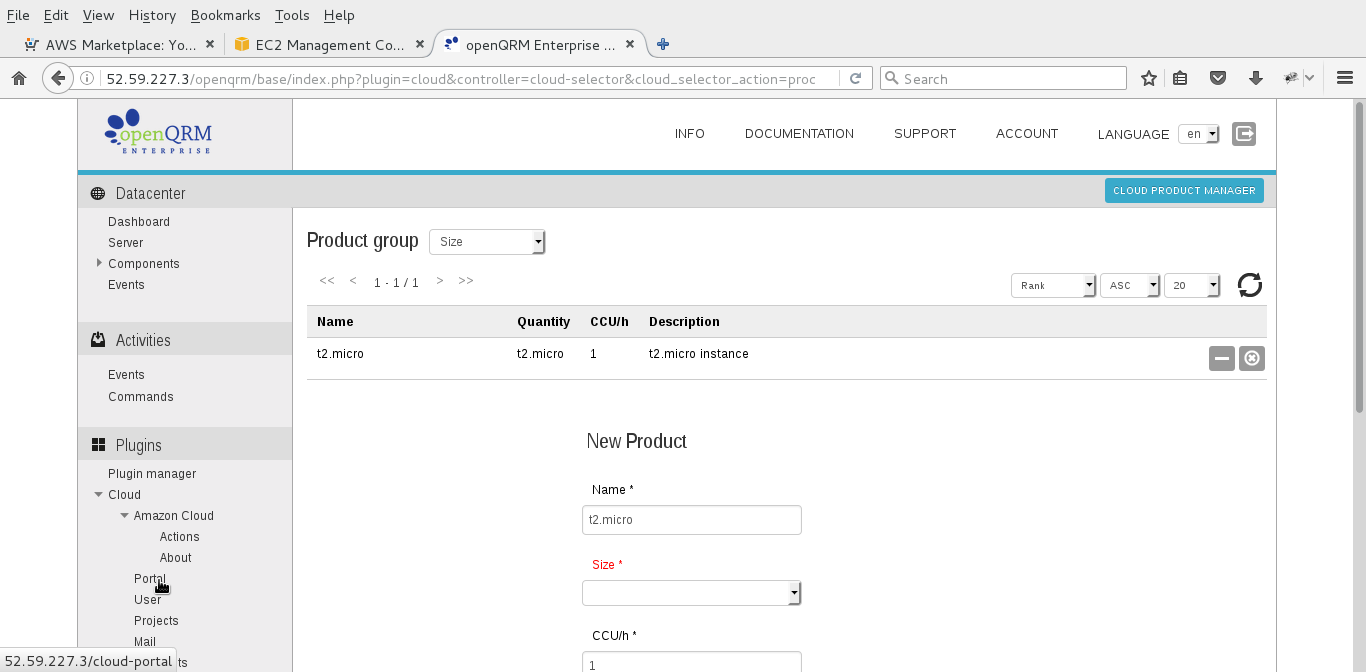Viewport: 1366px width, 672px height.
Task: Open the Firefox downloads arrow
Action: [x=1256, y=78]
